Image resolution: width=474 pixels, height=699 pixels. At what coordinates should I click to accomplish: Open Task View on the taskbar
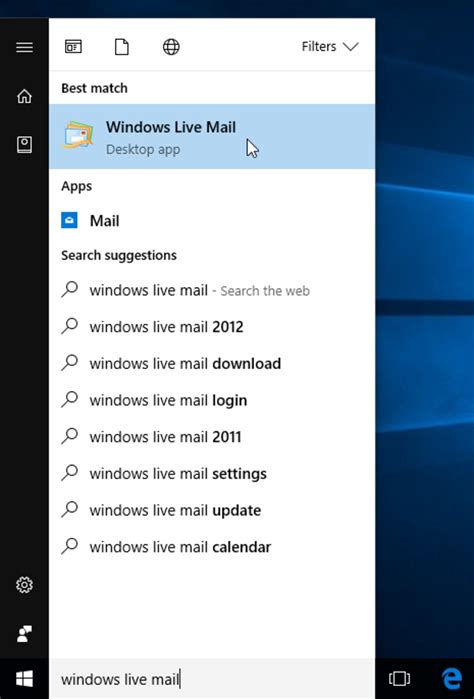399,679
